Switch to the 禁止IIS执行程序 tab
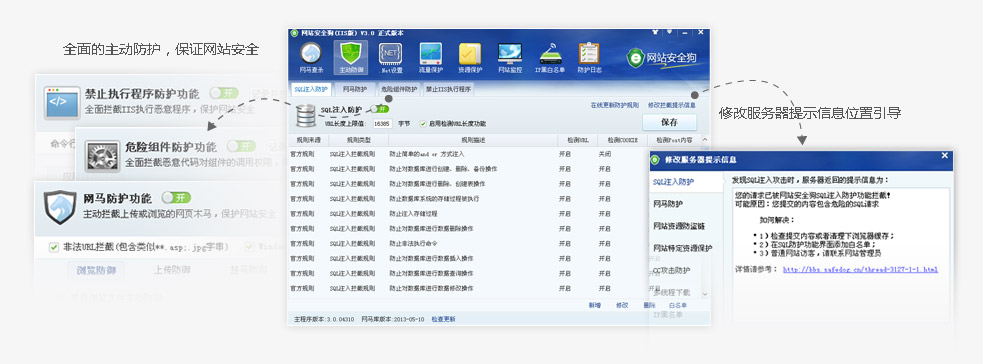Viewport: 983px width, 364px height. 448,89
